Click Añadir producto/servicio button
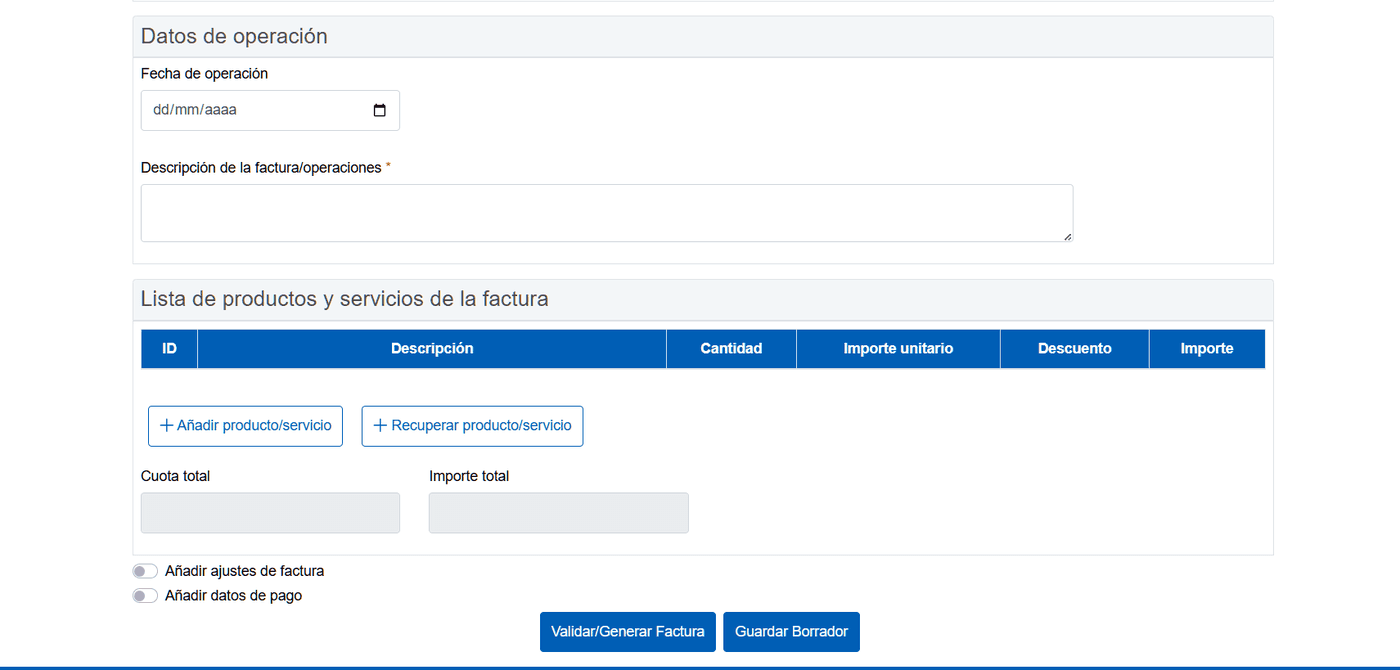The height and width of the screenshot is (670, 1400). point(246,426)
